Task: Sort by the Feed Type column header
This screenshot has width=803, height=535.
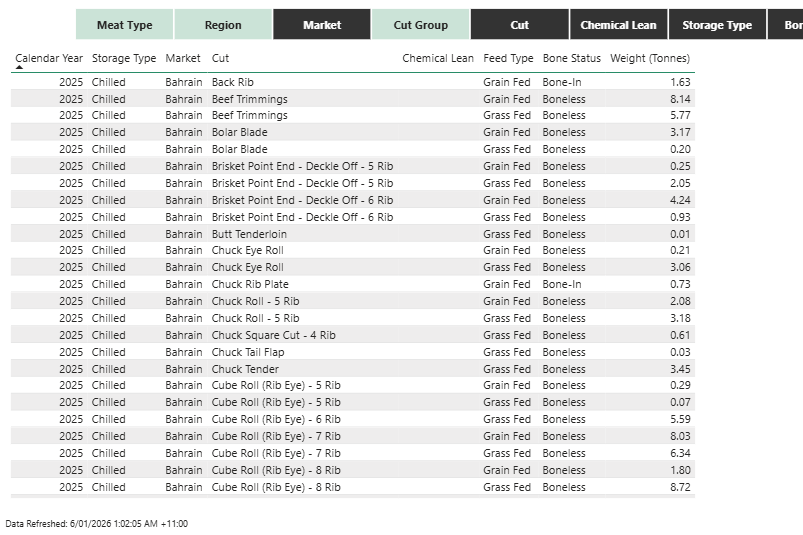Action: coord(508,58)
